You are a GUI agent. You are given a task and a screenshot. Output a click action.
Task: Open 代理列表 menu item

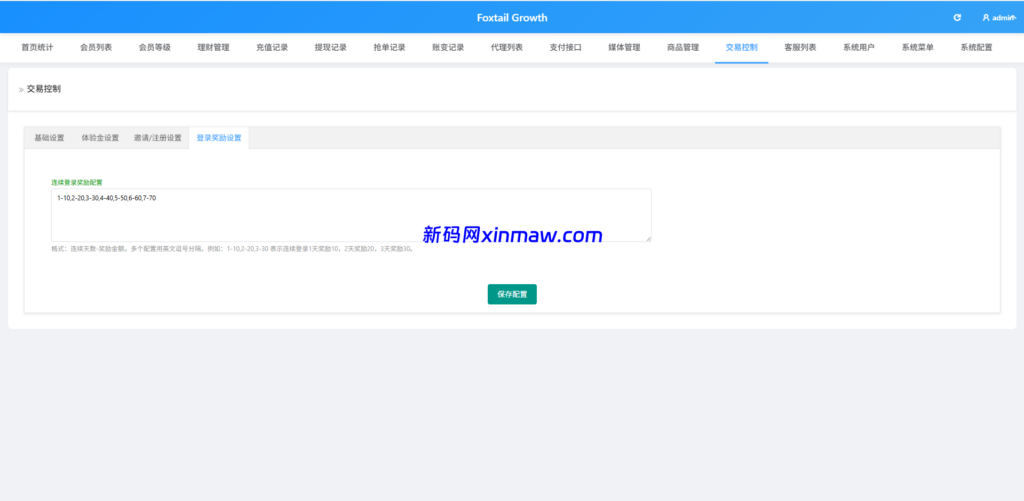[x=507, y=48]
